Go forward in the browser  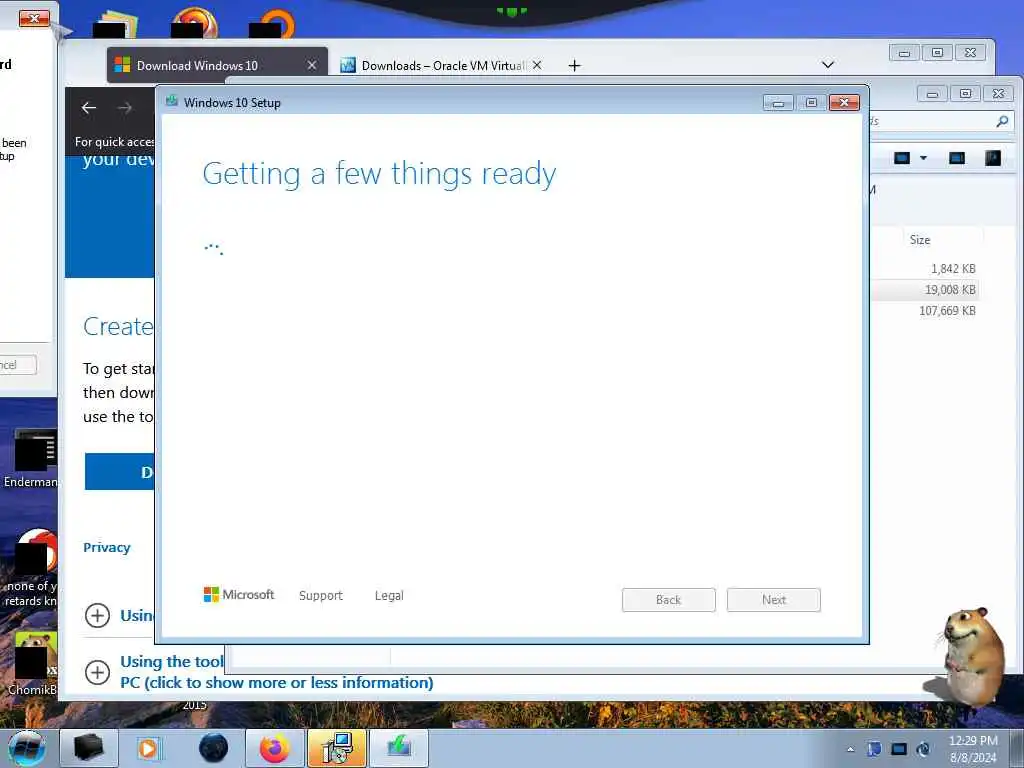pyautogui.click(x=125, y=108)
